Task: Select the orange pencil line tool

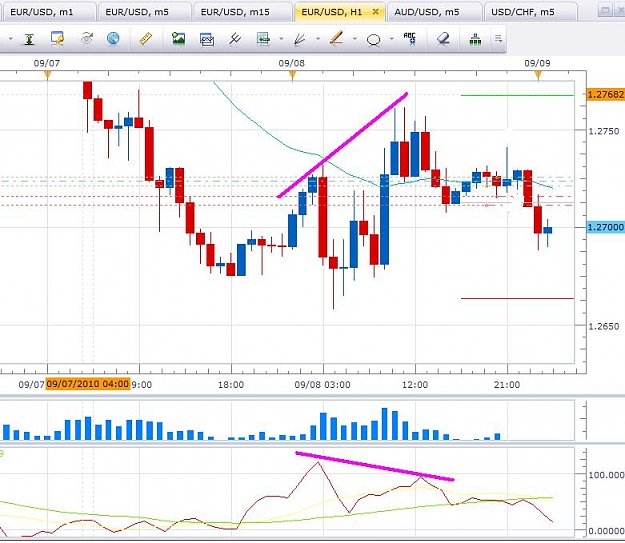Action: click(x=336, y=38)
